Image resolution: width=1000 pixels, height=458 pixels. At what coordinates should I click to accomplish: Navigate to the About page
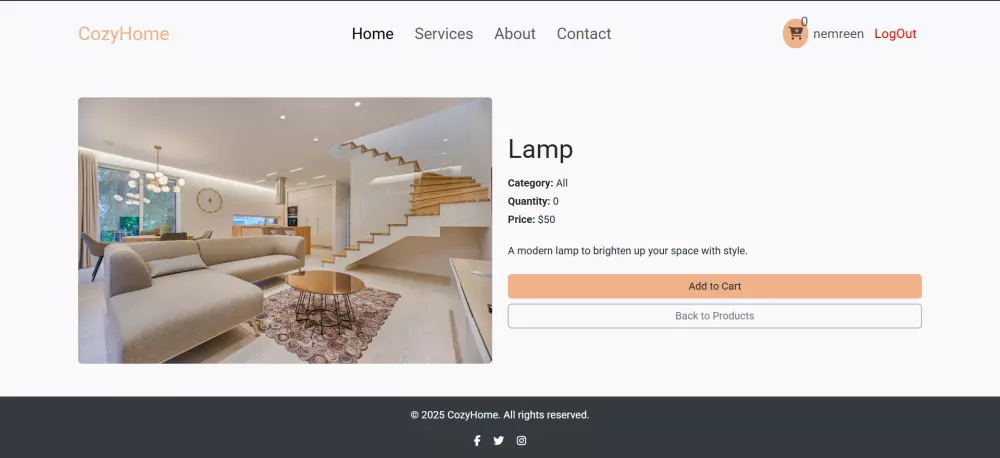pos(515,34)
